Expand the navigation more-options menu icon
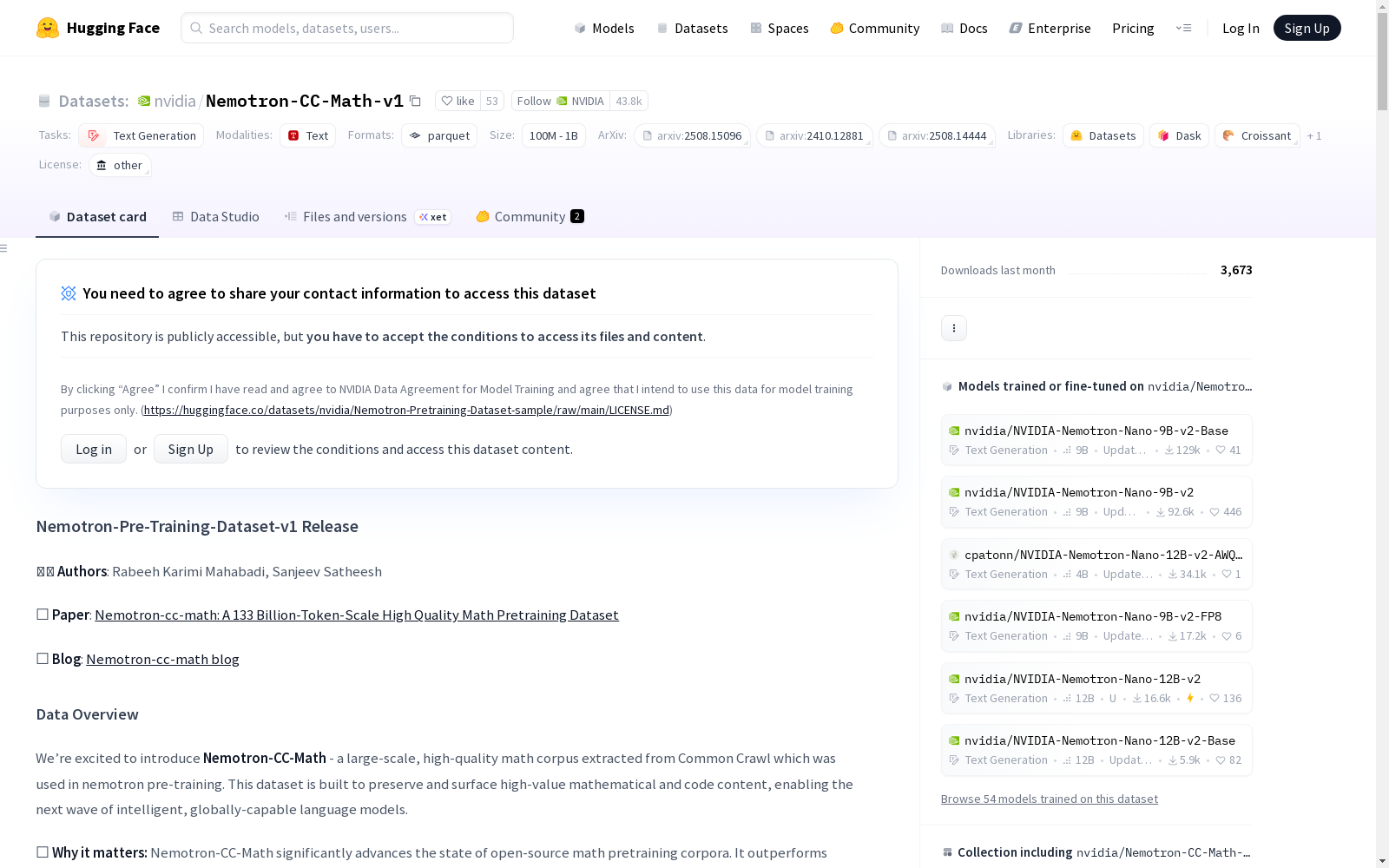Viewport: 1389px width, 868px height. (x=1183, y=28)
